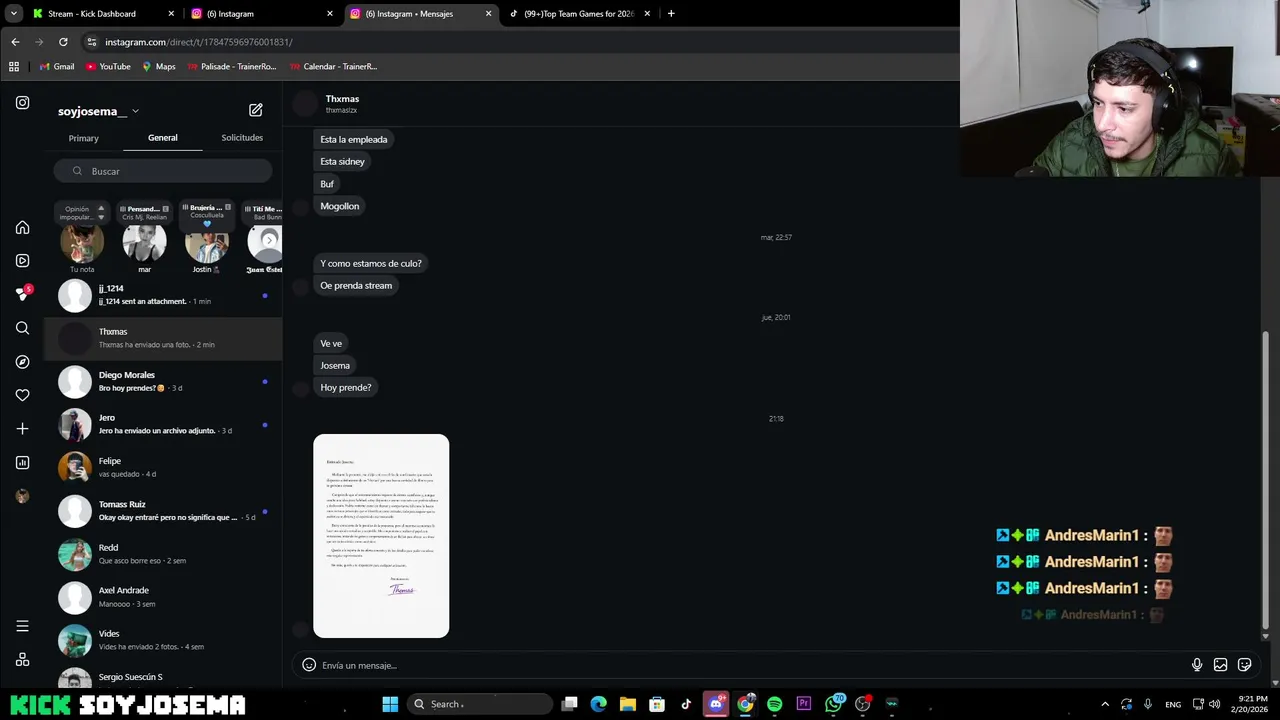
Task: Open Microsoft Edge from taskbar
Action: point(598,704)
